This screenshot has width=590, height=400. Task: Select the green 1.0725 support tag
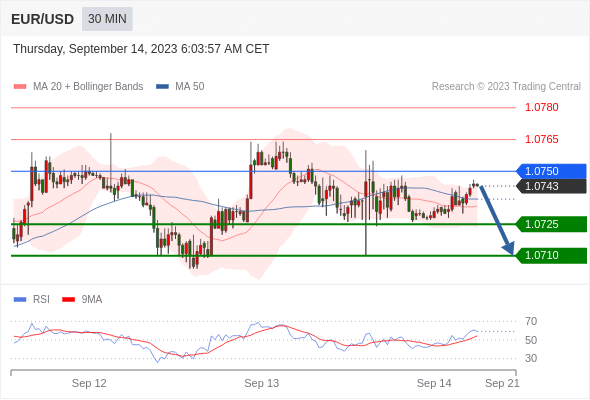[x=551, y=224]
